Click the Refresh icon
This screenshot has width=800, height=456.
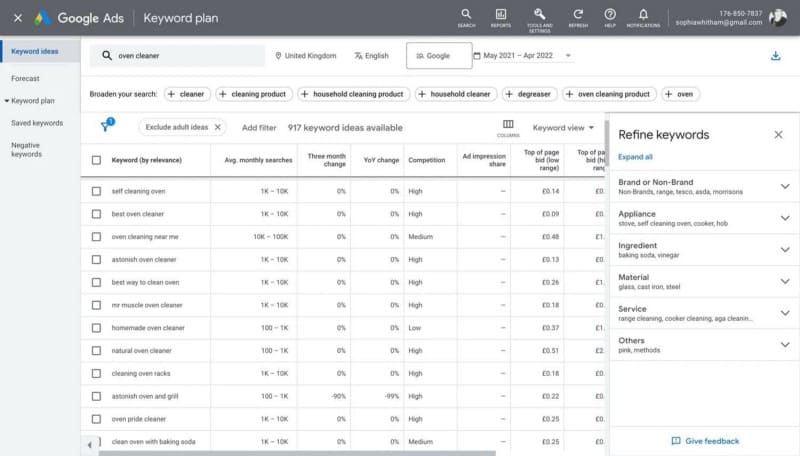pos(578,18)
